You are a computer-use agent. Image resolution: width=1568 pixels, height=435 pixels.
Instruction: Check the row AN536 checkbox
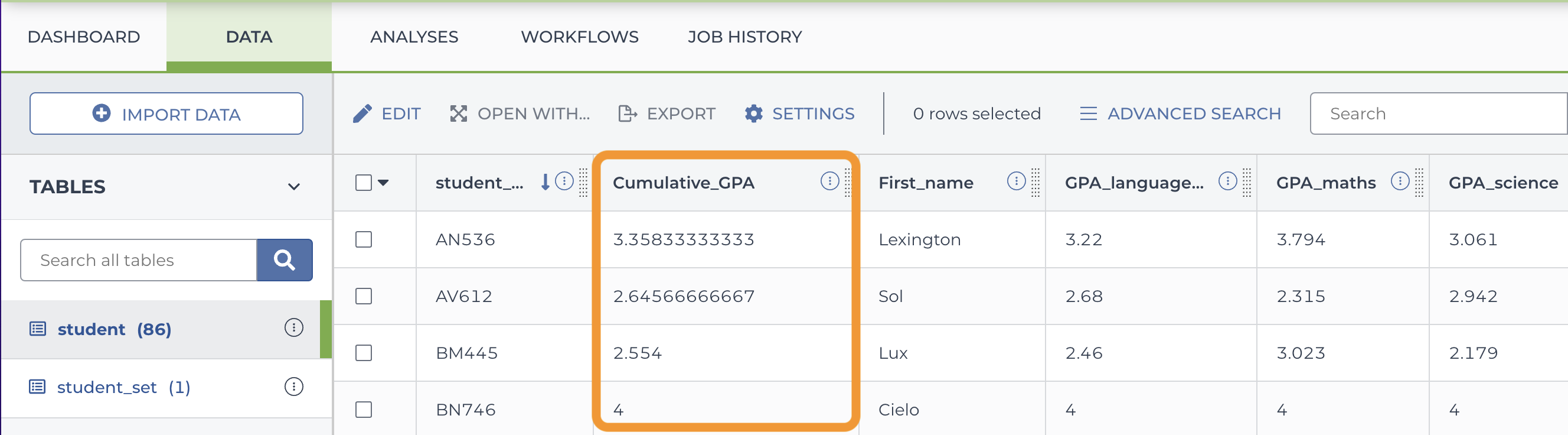tap(364, 239)
